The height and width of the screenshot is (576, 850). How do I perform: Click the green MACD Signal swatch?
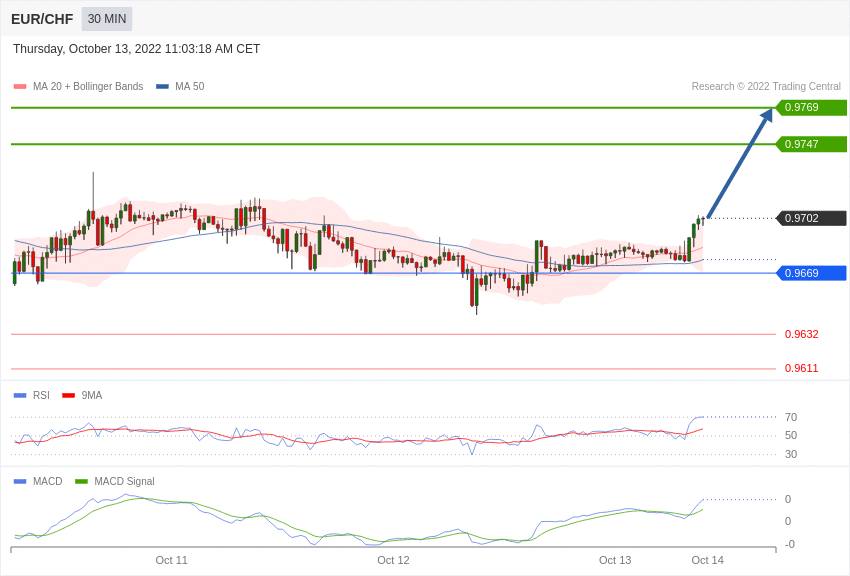coord(81,482)
